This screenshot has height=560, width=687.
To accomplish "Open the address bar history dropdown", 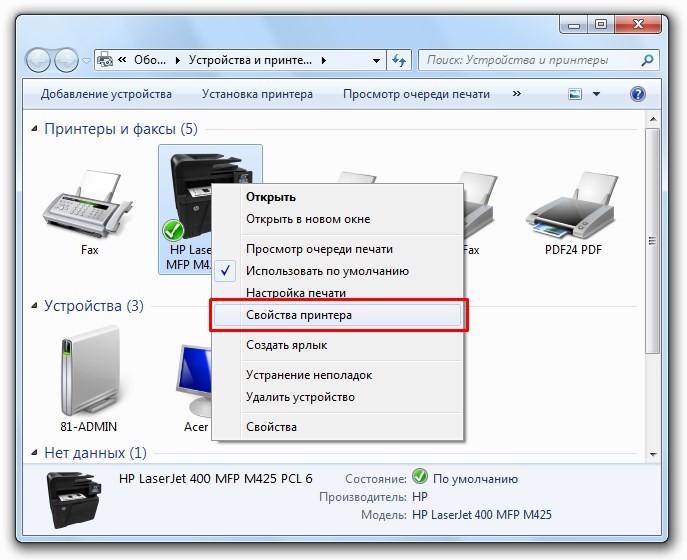I will point(376,60).
